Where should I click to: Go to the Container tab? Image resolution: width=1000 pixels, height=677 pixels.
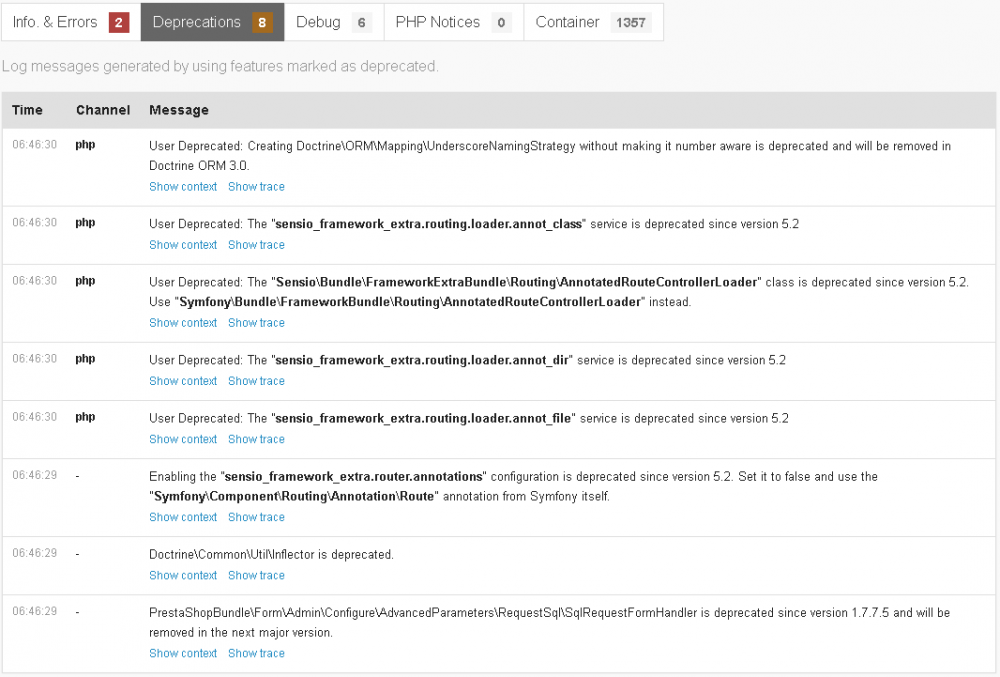point(592,22)
